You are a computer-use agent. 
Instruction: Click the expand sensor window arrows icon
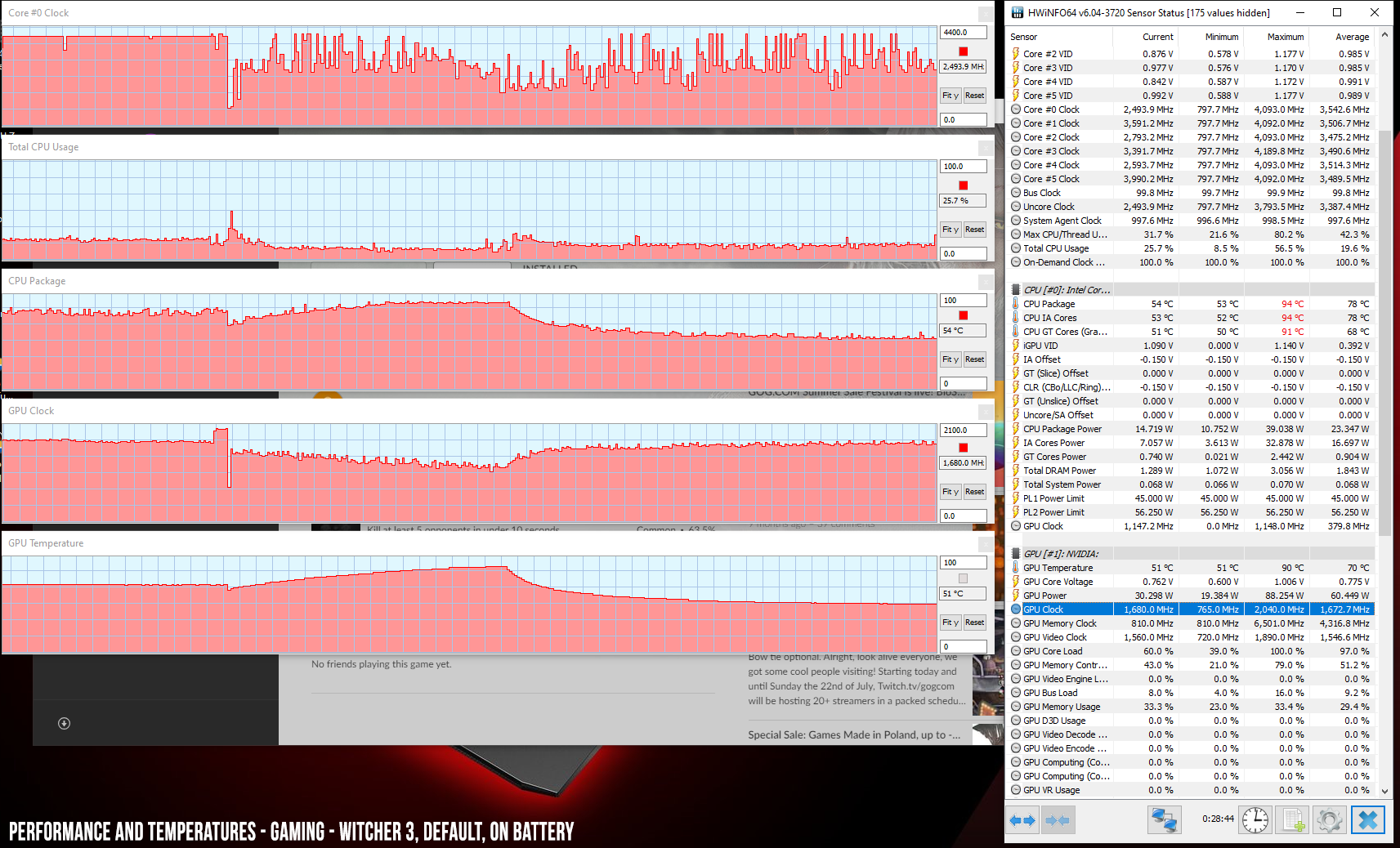pos(1022,820)
